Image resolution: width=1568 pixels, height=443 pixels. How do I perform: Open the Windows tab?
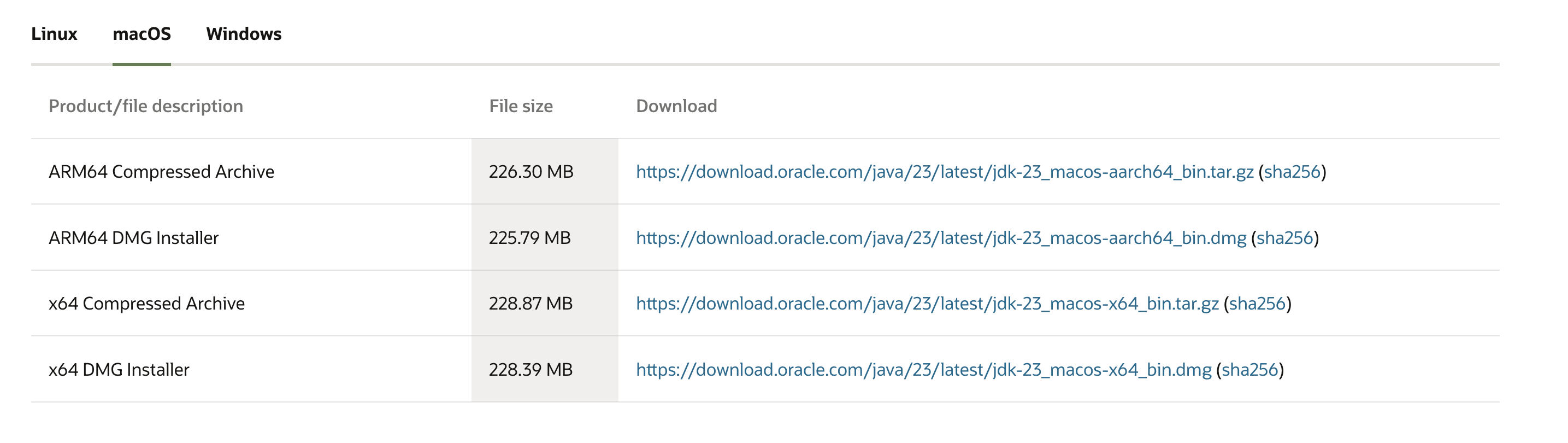tap(244, 33)
